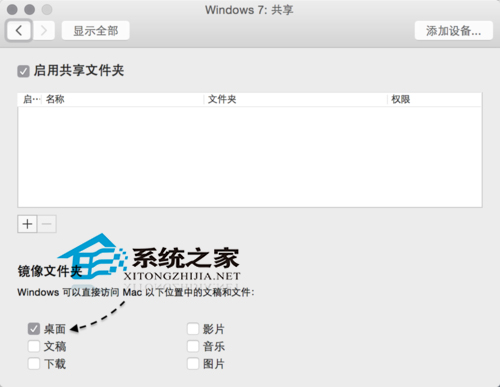Image resolution: width=500 pixels, height=387 pixels.
Task: Close the window with the red button
Action: click(12, 9)
